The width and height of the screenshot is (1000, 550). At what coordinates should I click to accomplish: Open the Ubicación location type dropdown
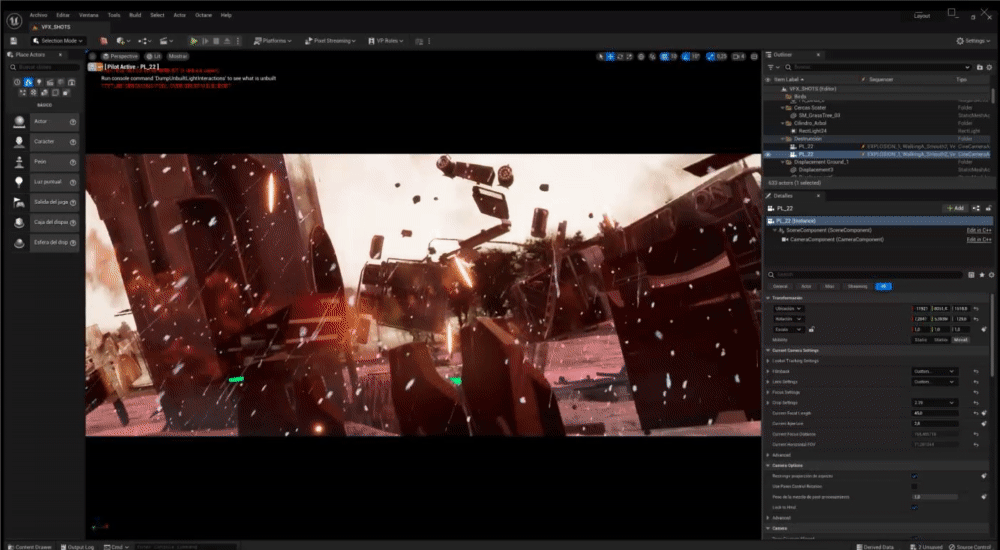[x=788, y=309]
